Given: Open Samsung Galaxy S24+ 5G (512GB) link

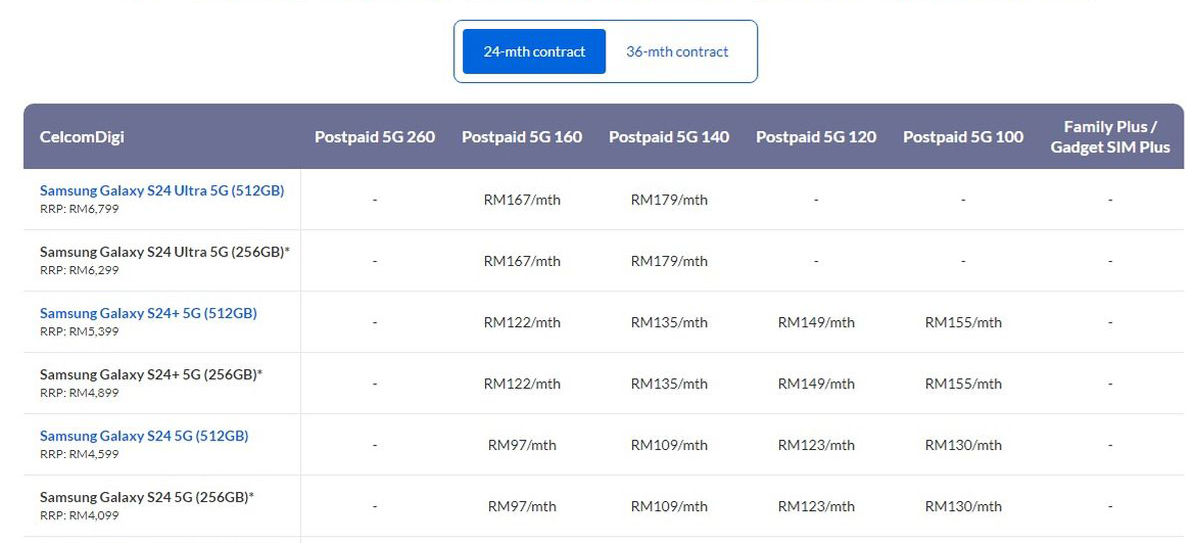Looking at the screenshot, I should click(148, 313).
